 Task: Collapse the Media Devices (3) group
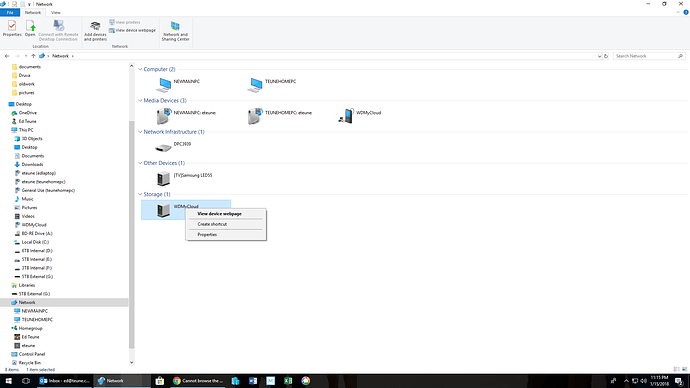pyautogui.click(x=140, y=101)
